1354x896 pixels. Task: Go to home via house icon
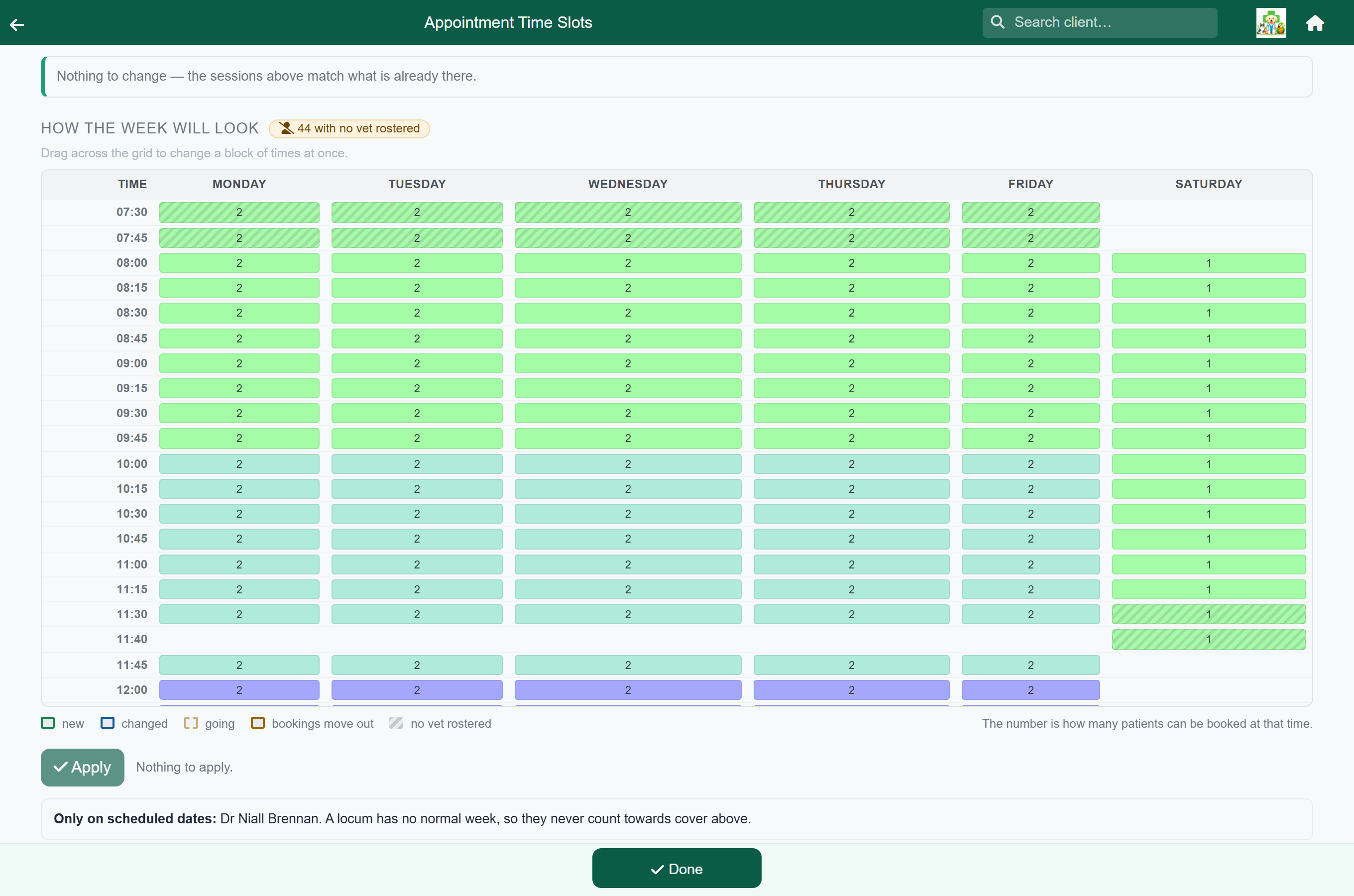1315,23
